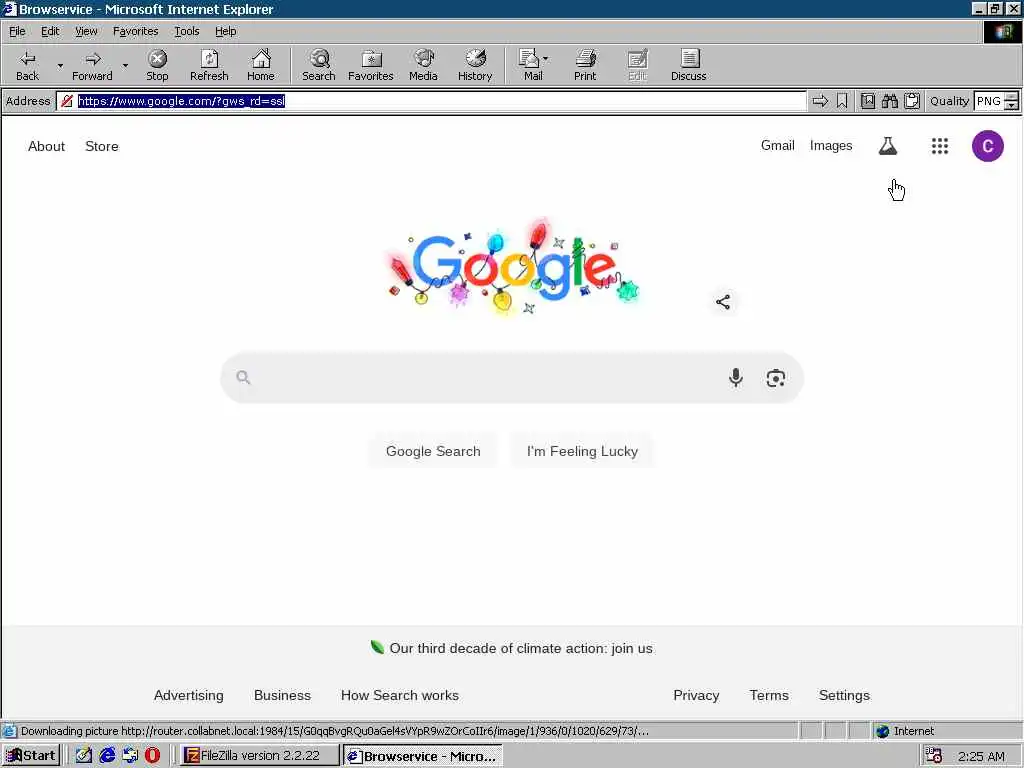
Task: Click the Discuss toolbar button
Action: (688, 65)
